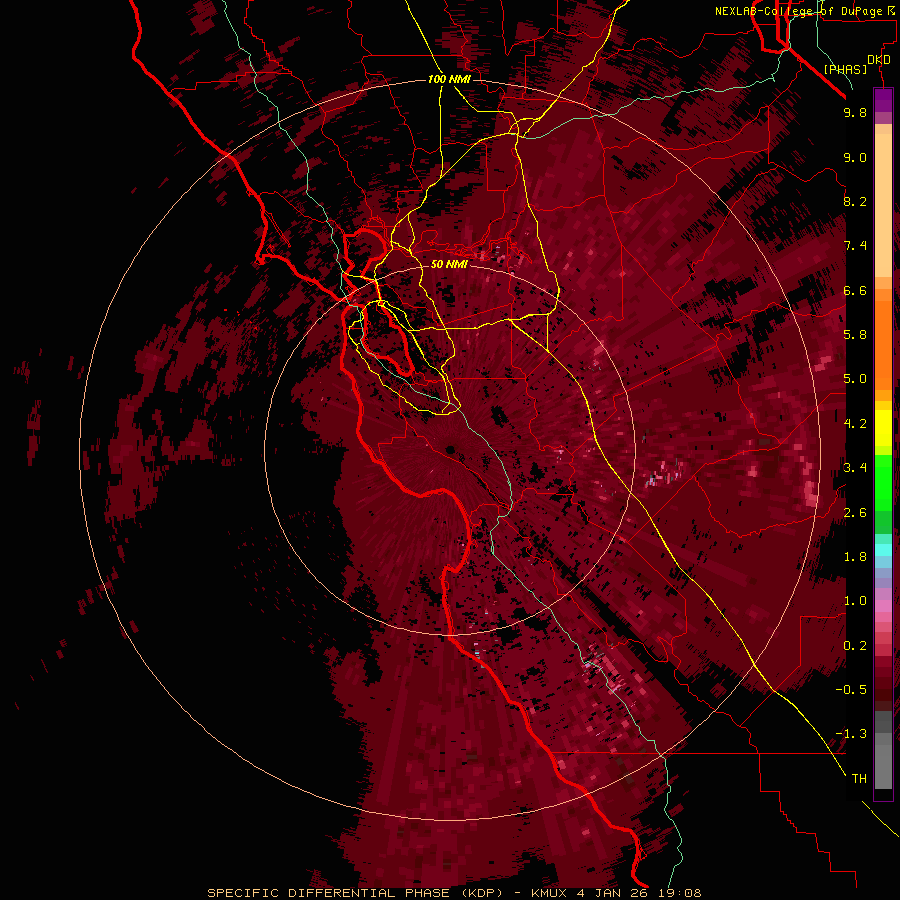This screenshot has width=900, height=900.
Task: Click the 5.0 scale value
Action: click(855, 379)
